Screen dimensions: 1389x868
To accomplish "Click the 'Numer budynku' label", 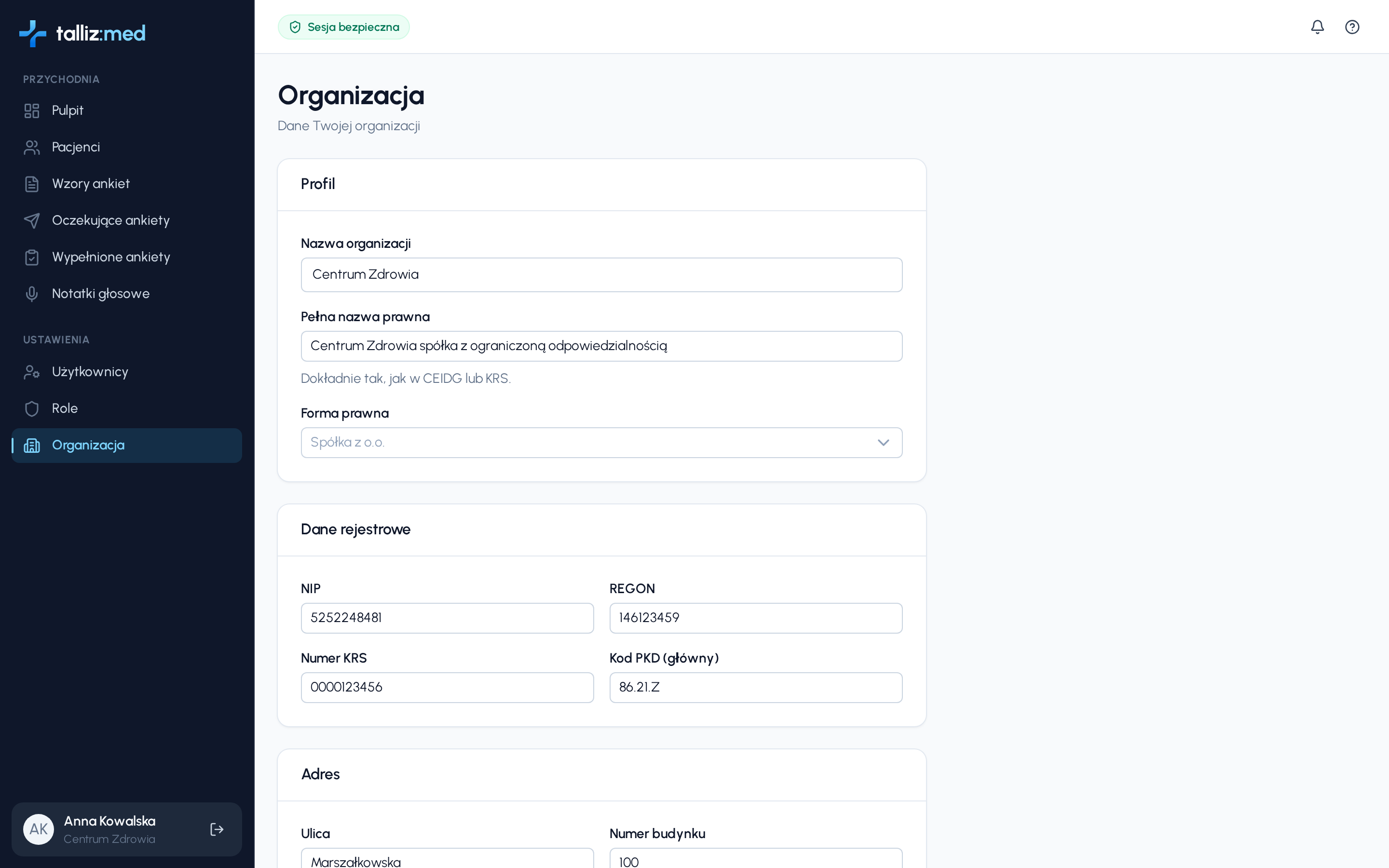I will pos(657,834).
